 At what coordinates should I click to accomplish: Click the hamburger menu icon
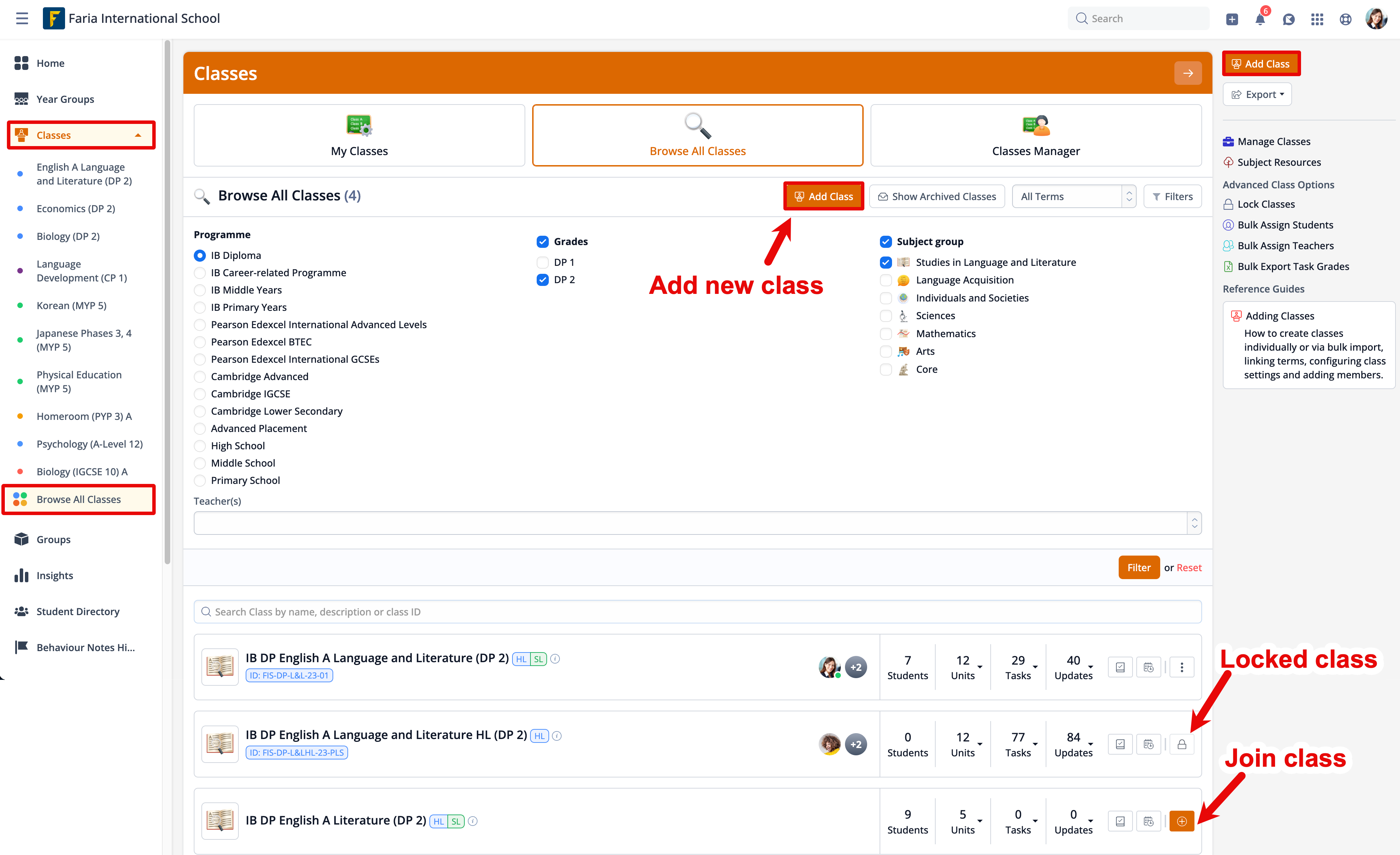pyautogui.click(x=22, y=18)
